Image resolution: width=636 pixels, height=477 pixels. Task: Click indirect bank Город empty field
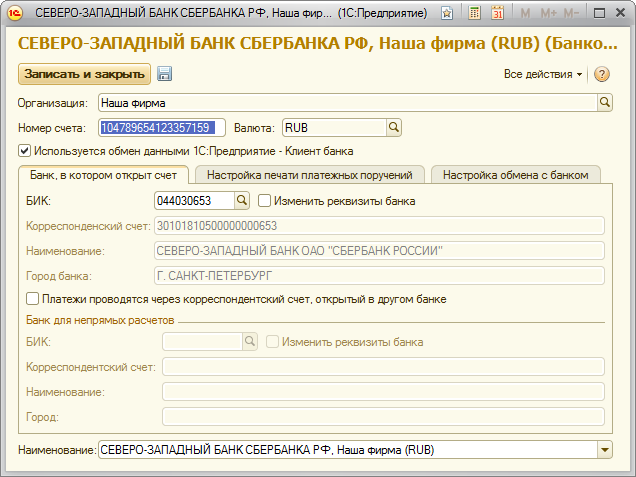pos(383,417)
